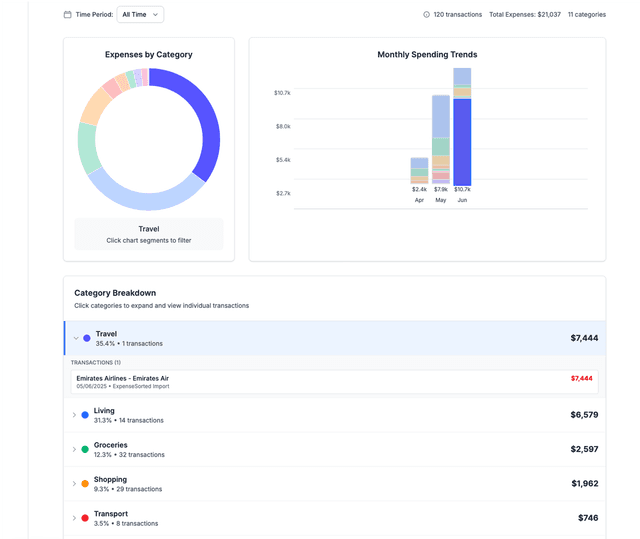
Task: Expand the Groceries category chevron
Action: (x=74, y=449)
